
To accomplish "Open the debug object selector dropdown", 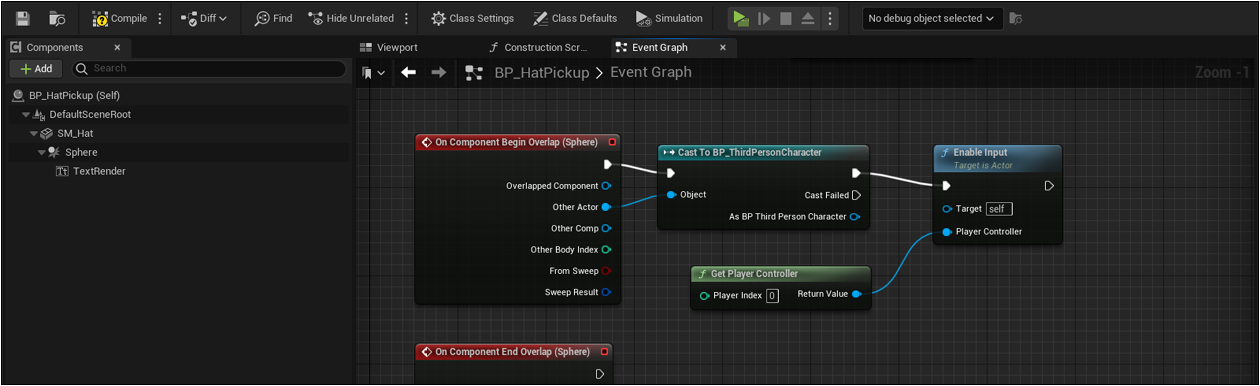I will [x=933, y=18].
